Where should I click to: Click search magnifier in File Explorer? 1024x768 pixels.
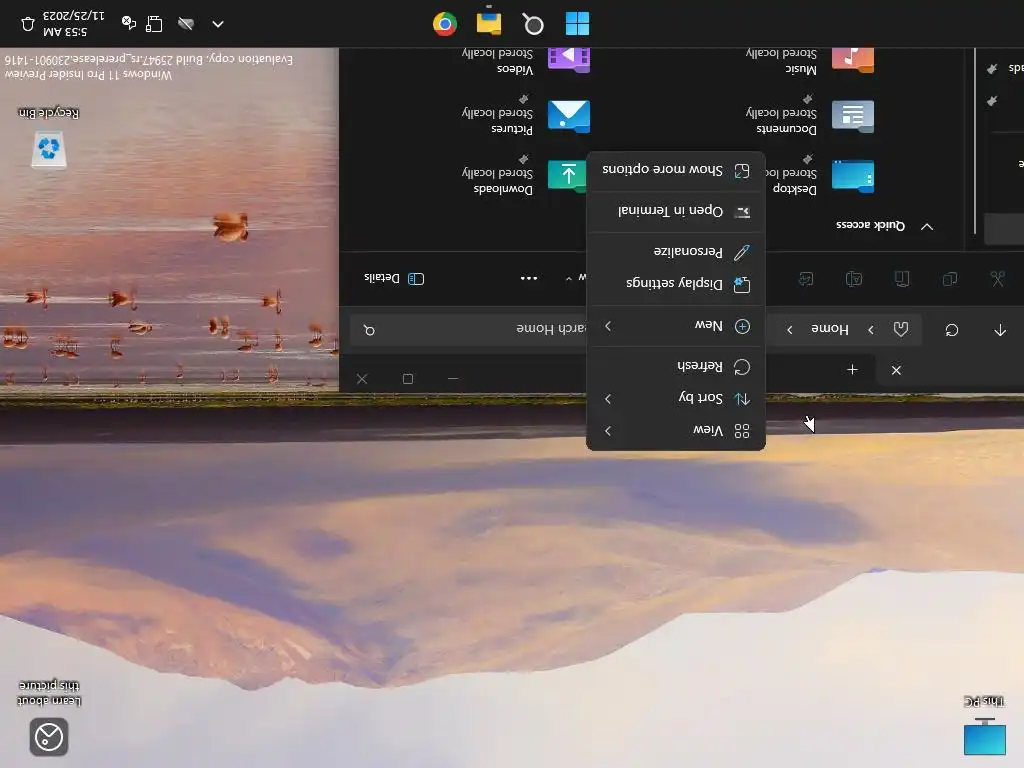tap(370, 330)
